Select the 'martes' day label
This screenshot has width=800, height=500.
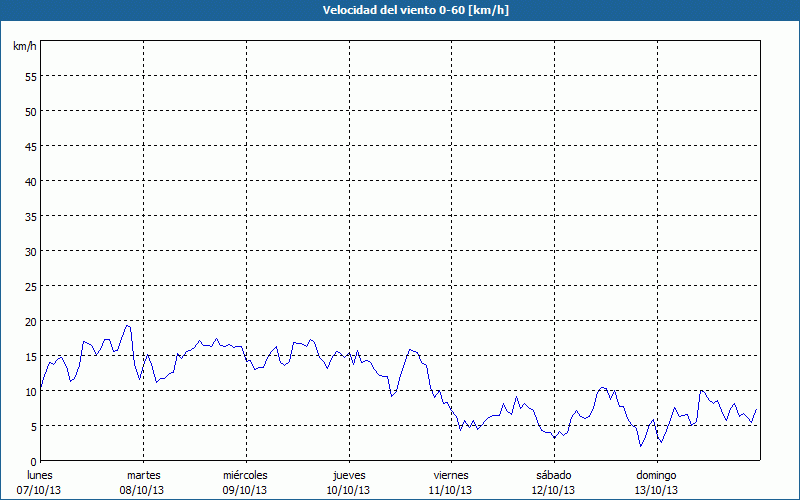click(x=143, y=475)
